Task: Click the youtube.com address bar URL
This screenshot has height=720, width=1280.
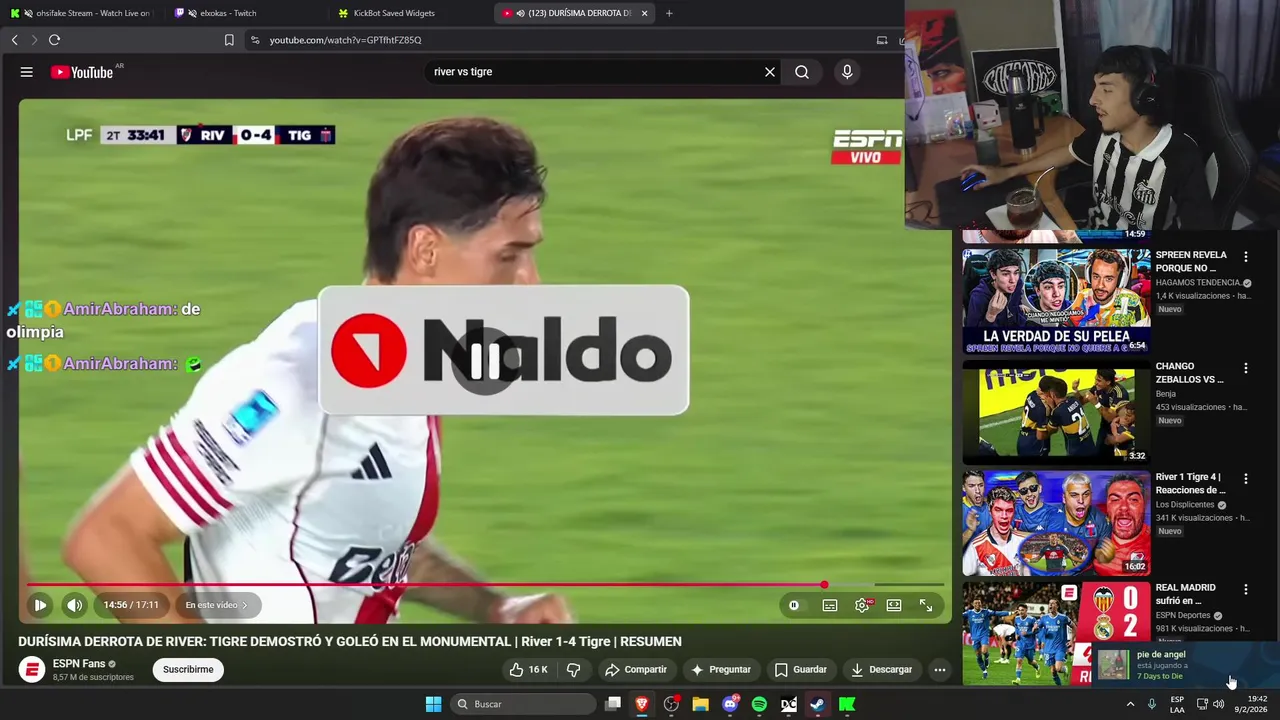Action: coord(345,40)
